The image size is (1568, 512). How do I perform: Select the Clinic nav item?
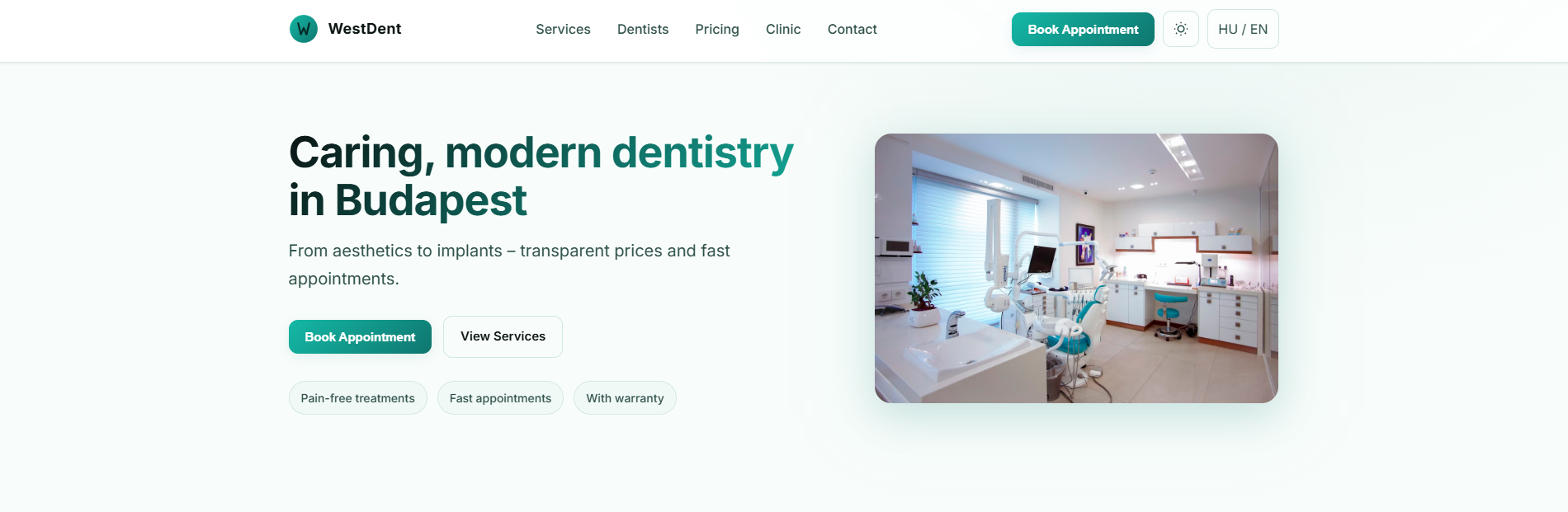tap(783, 29)
